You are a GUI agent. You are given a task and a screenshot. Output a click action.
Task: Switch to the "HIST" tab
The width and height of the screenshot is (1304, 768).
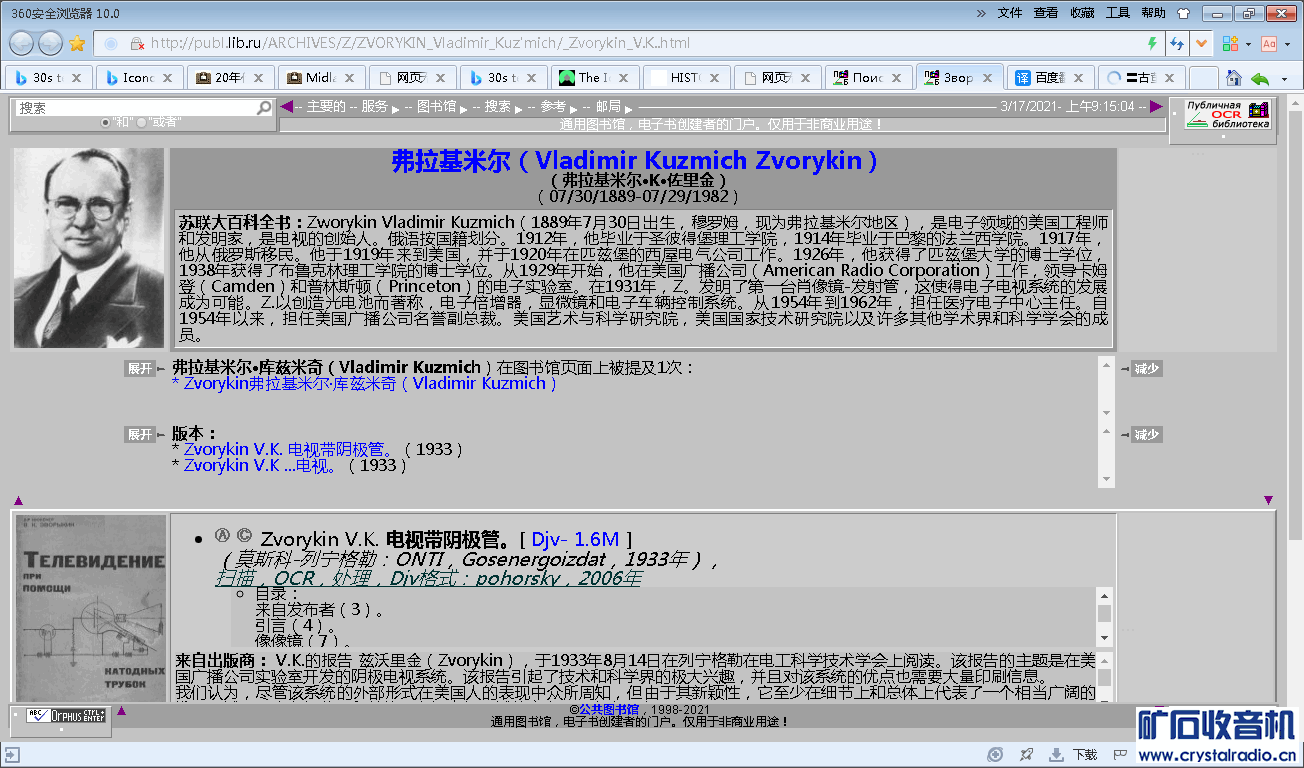pyautogui.click(x=685, y=78)
